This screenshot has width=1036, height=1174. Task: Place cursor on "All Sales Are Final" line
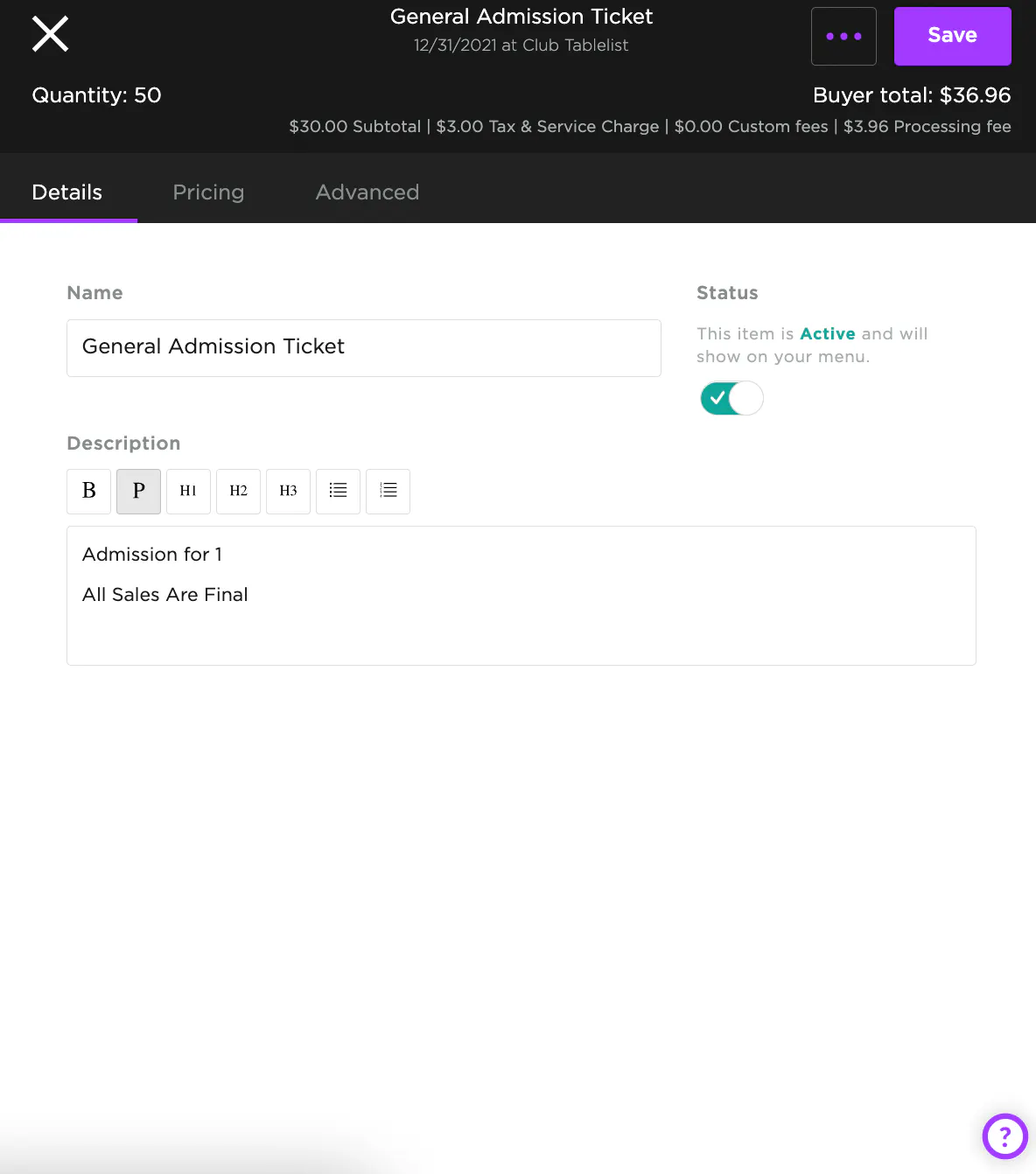point(165,595)
